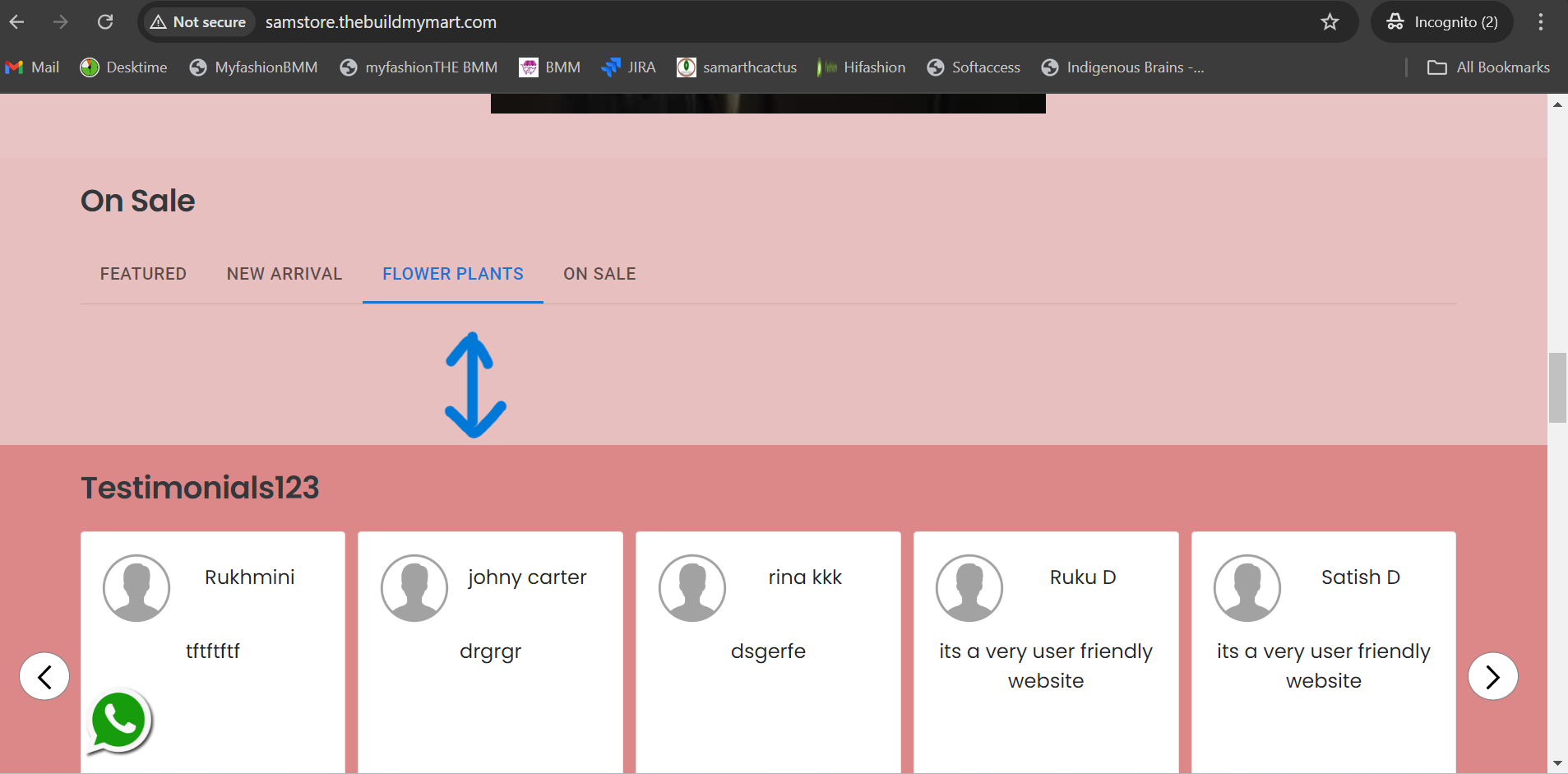This screenshot has width=1568, height=774.
Task: Click Satish D's avatar picture
Action: (1247, 588)
